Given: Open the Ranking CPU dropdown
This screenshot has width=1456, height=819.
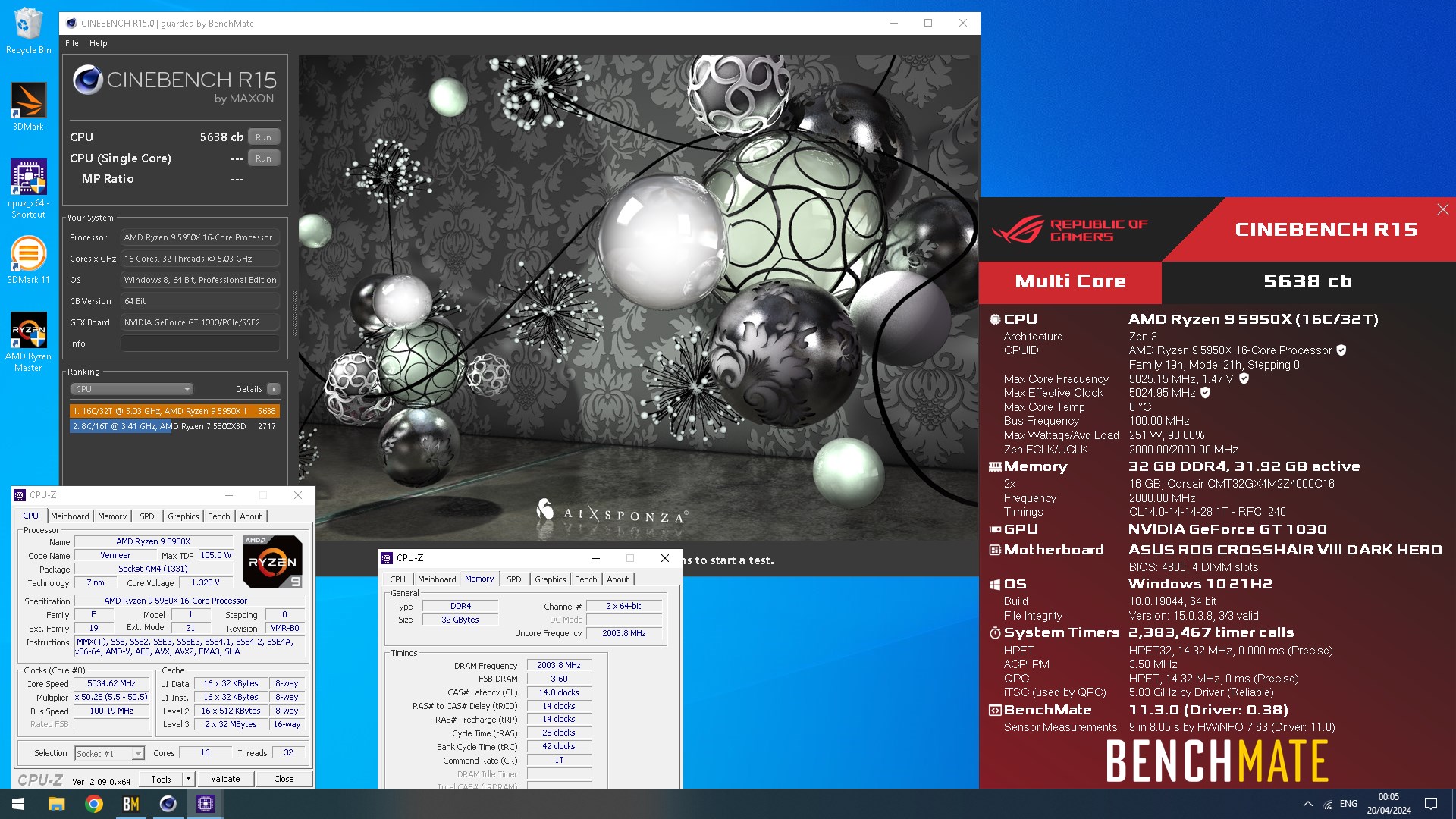Looking at the screenshot, I should click(132, 389).
